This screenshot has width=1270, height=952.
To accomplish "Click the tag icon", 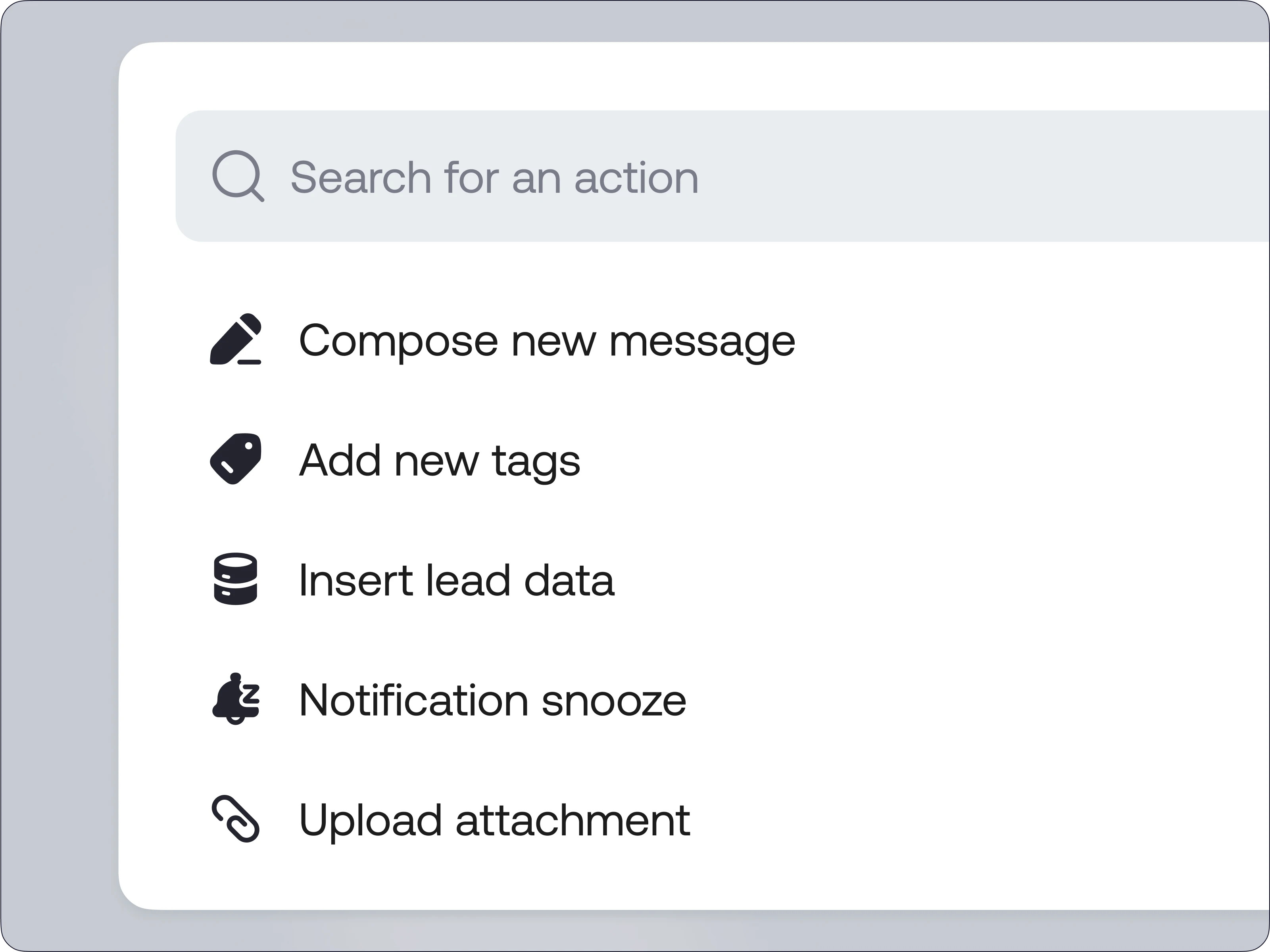I will click(236, 459).
